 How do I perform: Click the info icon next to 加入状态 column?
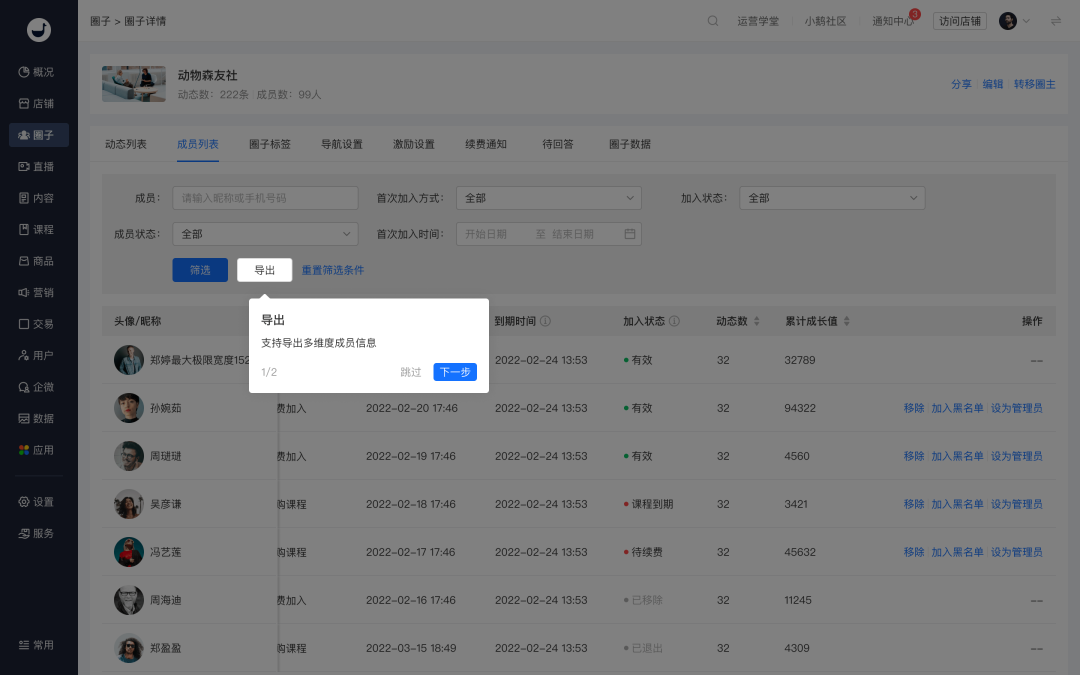point(674,321)
